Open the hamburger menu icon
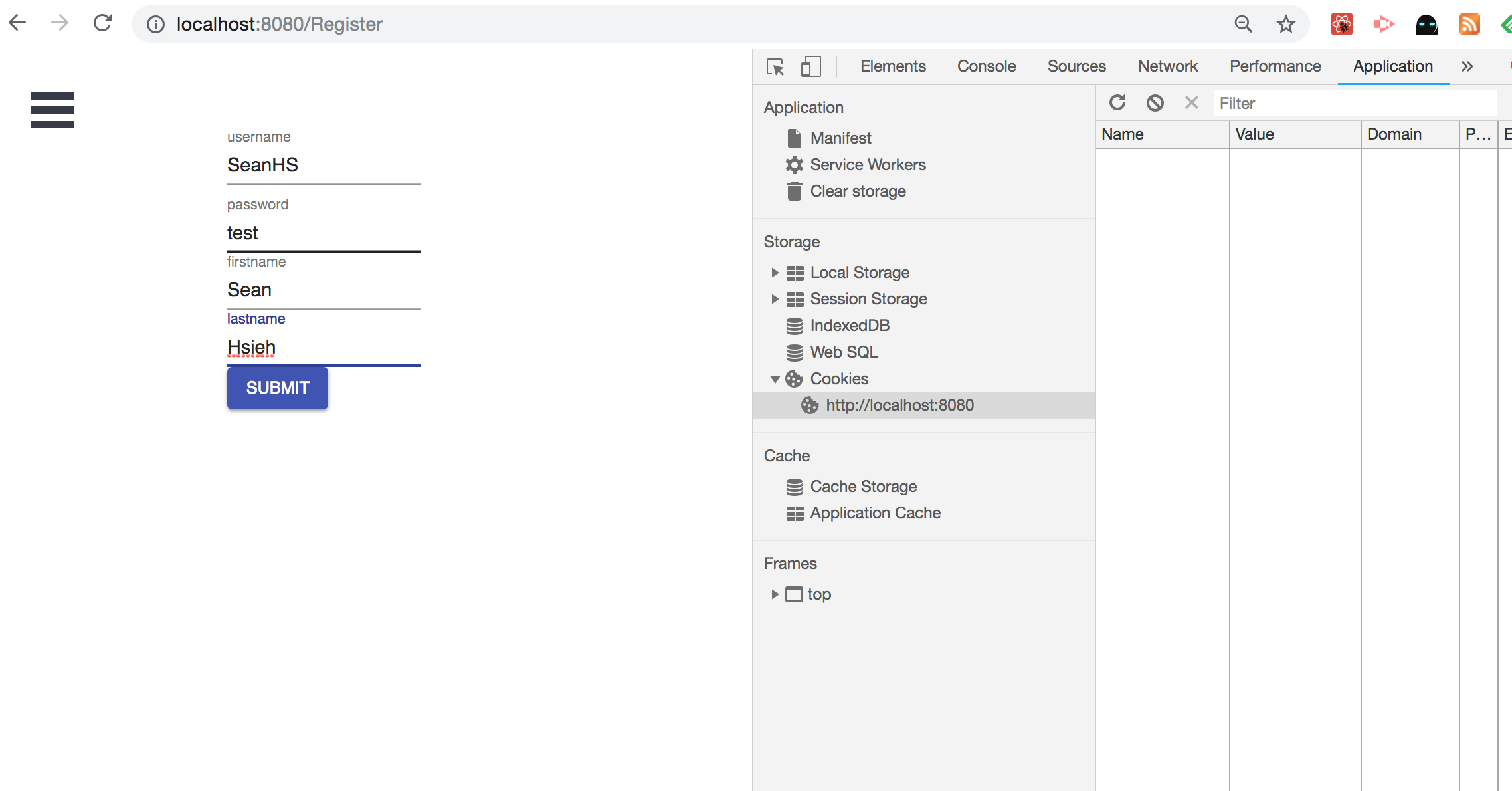Viewport: 1512px width, 791px height. 52,110
